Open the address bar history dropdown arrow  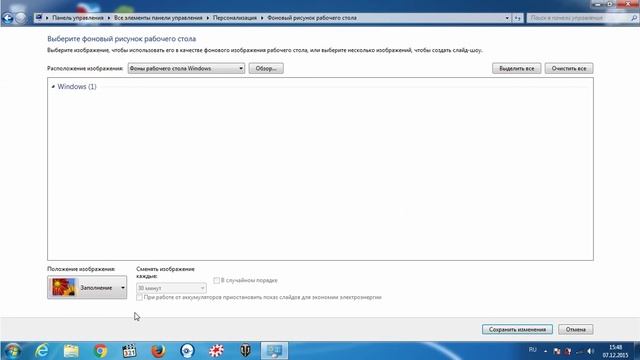[x=507, y=18]
